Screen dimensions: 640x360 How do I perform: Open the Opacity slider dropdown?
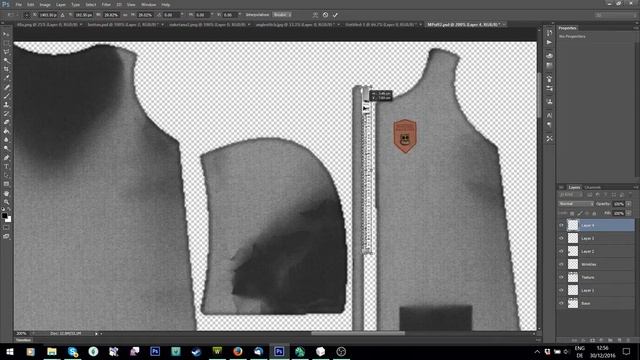(629, 204)
